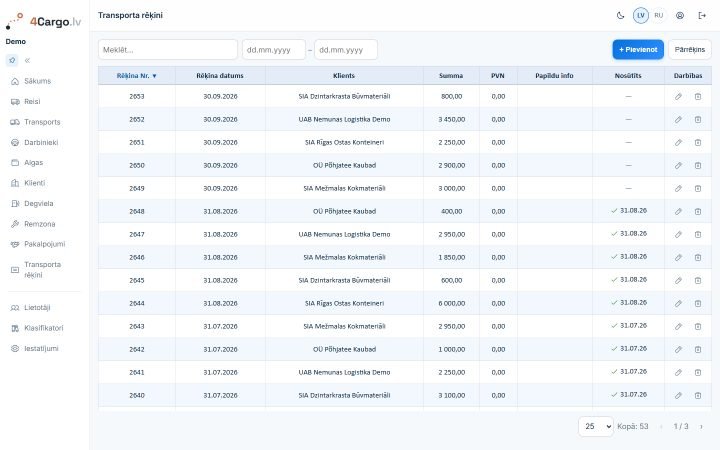
Task: Toggle dark mode moon icon
Action: (x=620, y=16)
